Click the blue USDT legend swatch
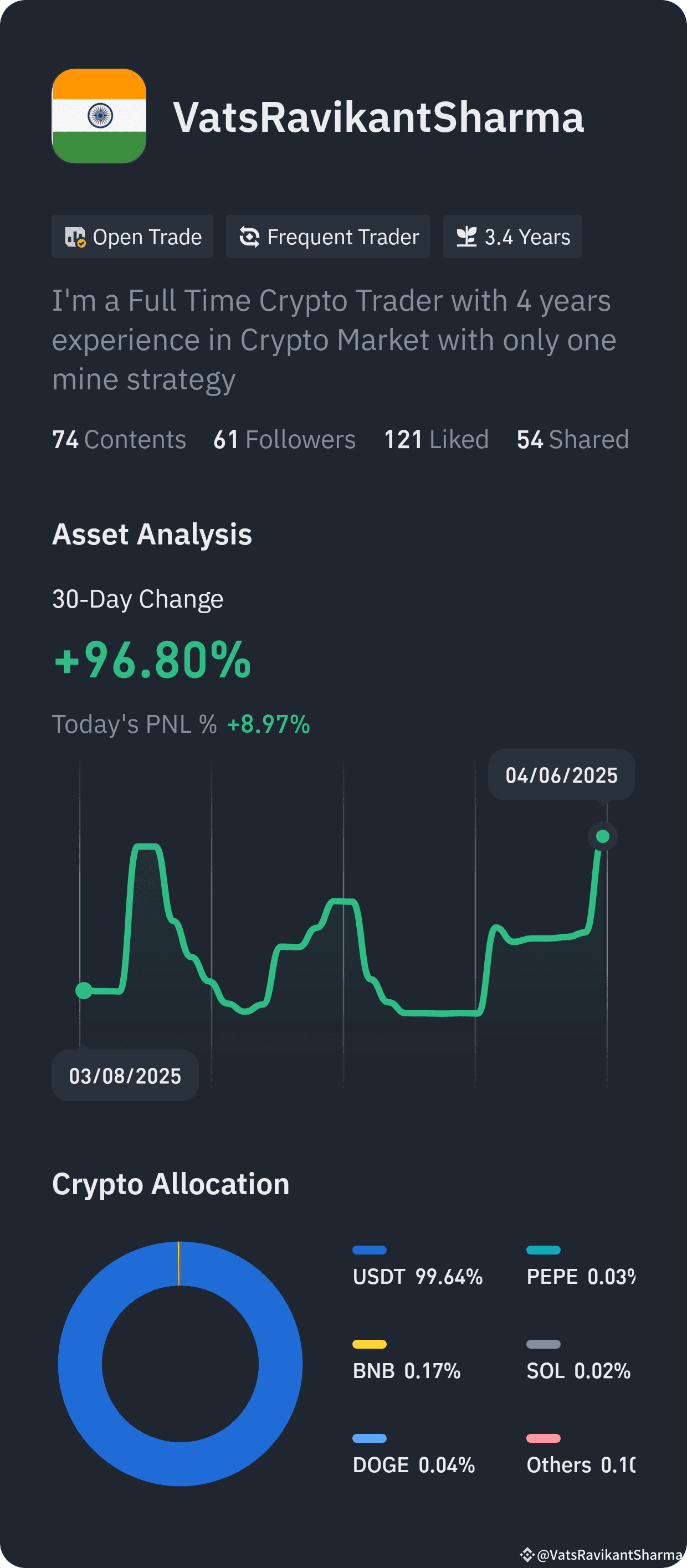Screen dimensions: 687x1568 [x=370, y=1250]
